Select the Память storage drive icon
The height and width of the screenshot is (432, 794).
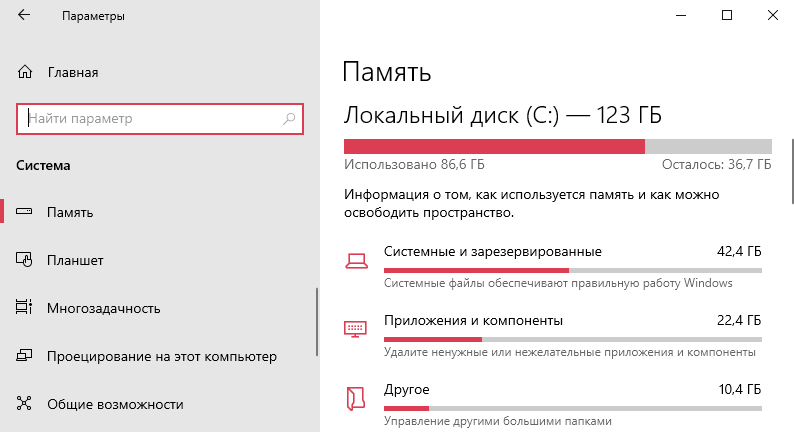click(24, 212)
